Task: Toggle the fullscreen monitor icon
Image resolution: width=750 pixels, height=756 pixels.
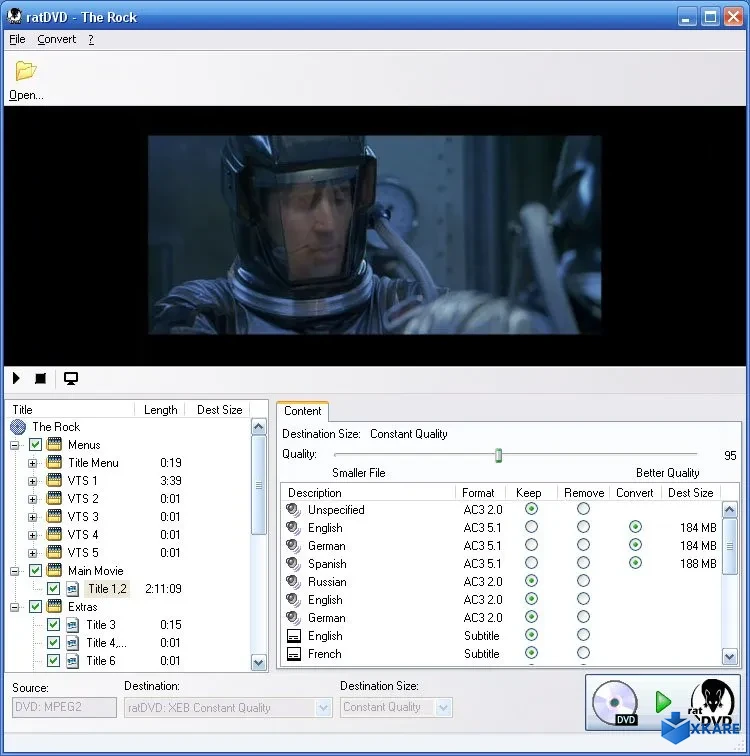Action: coord(71,378)
